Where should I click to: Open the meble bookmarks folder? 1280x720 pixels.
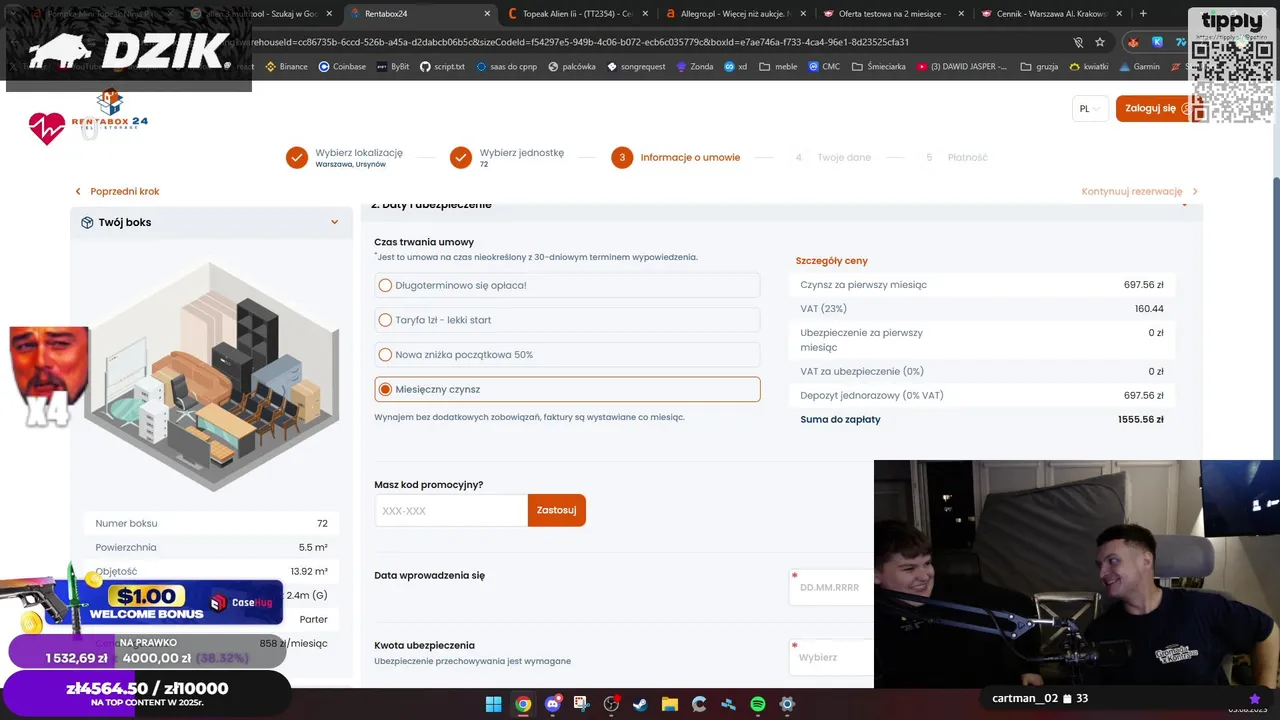(778, 66)
